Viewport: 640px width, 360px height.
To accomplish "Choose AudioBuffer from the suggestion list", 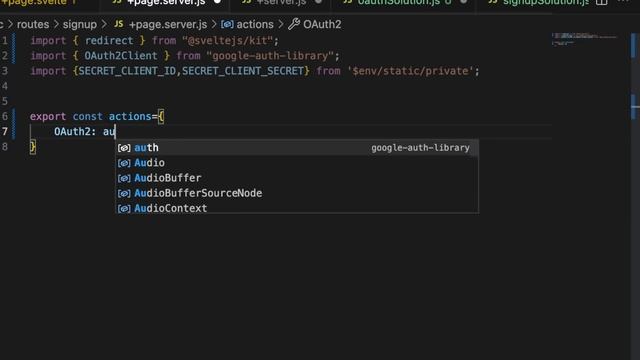I will pyautogui.click(x=297, y=178).
